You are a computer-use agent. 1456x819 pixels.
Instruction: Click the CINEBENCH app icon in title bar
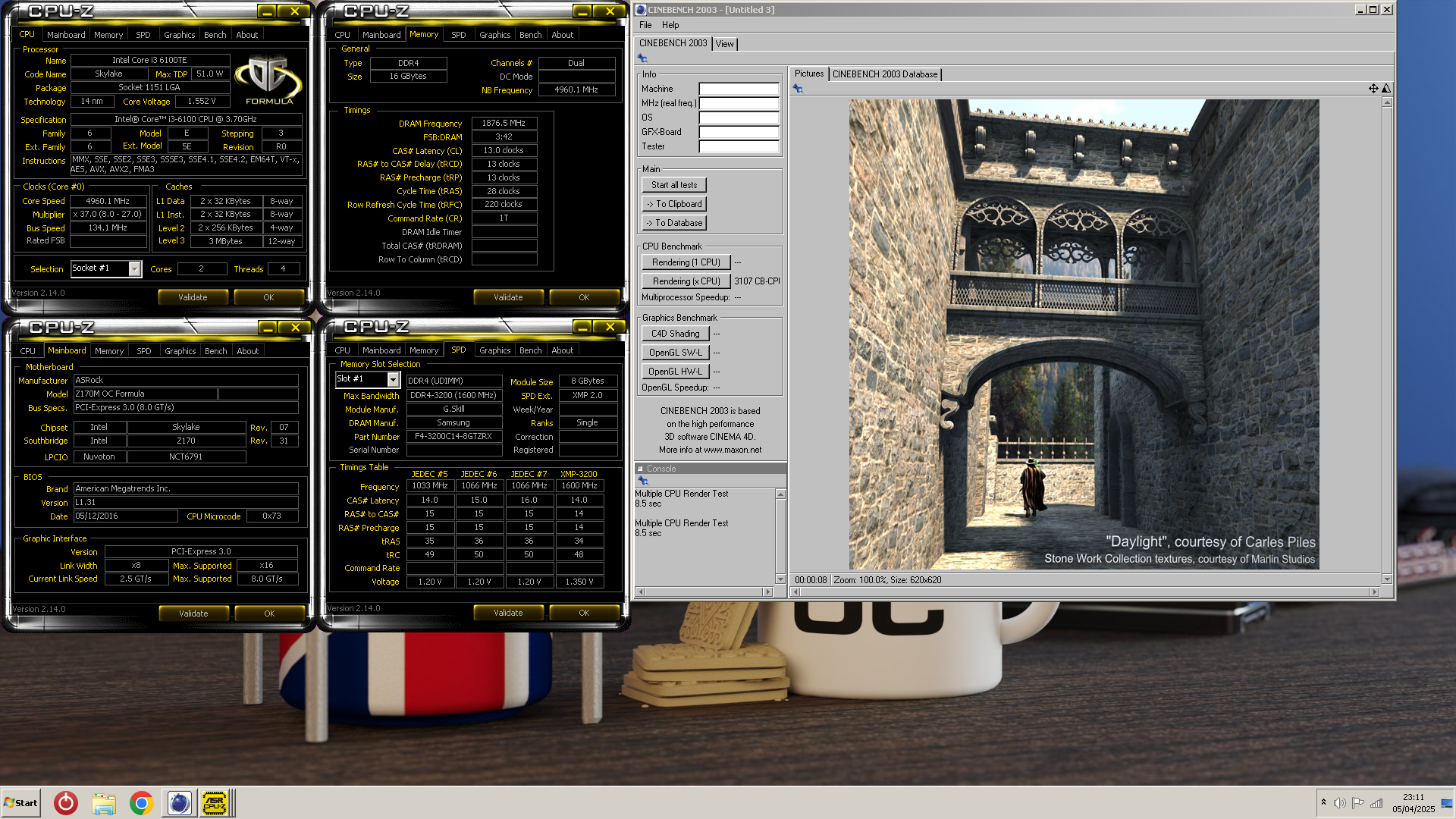point(641,10)
